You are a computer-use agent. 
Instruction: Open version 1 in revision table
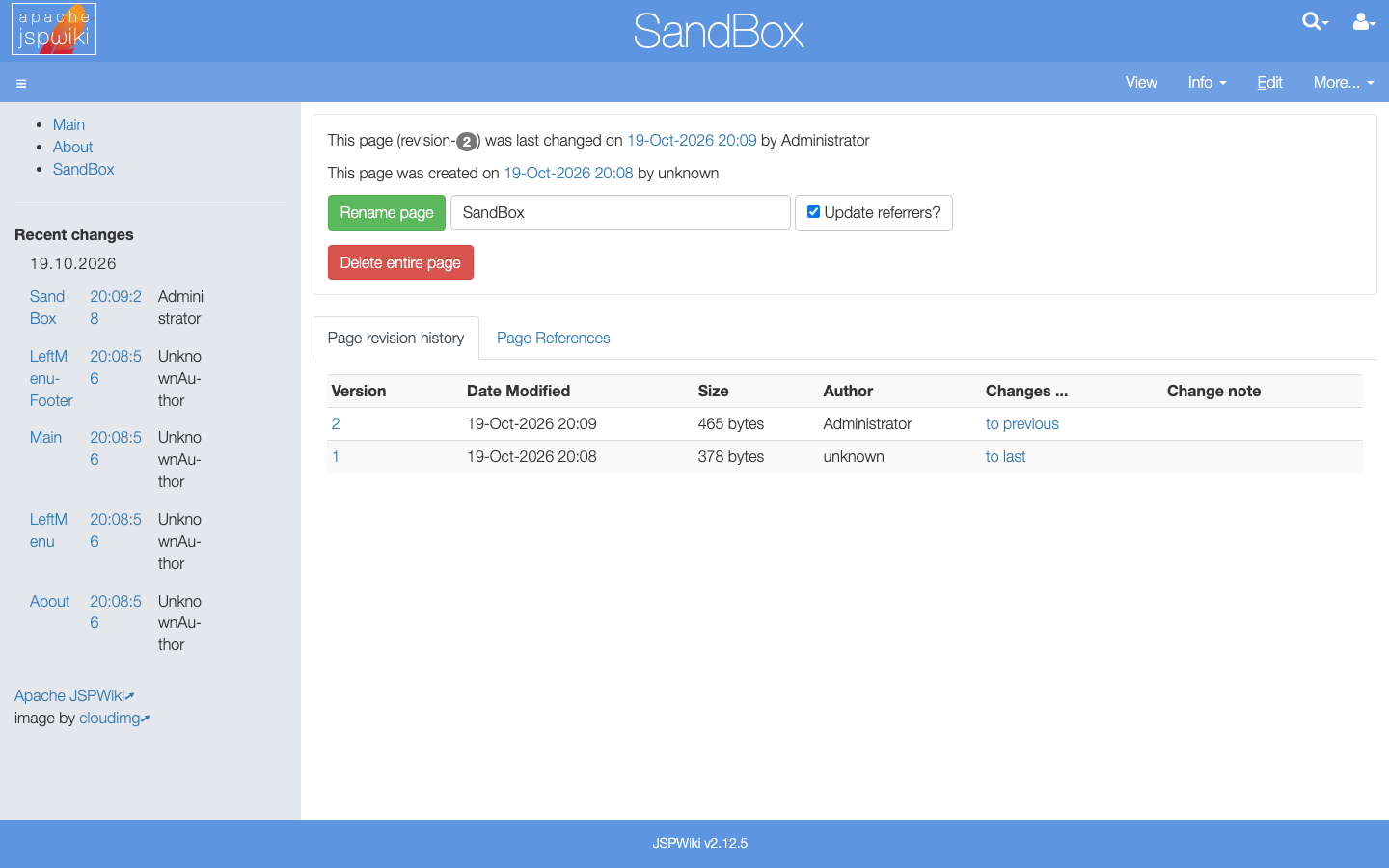pyautogui.click(x=336, y=456)
